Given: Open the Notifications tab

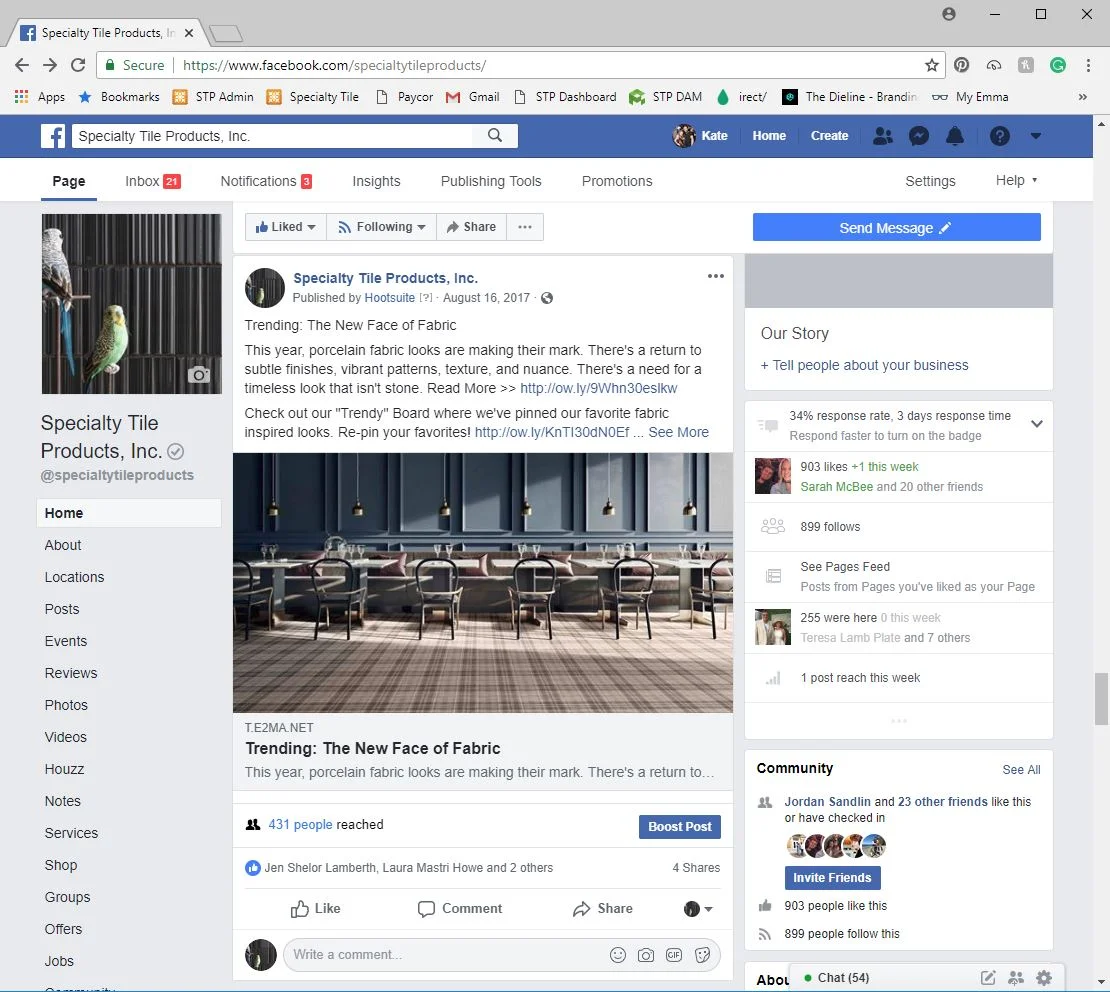Looking at the screenshot, I should click(x=266, y=181).
